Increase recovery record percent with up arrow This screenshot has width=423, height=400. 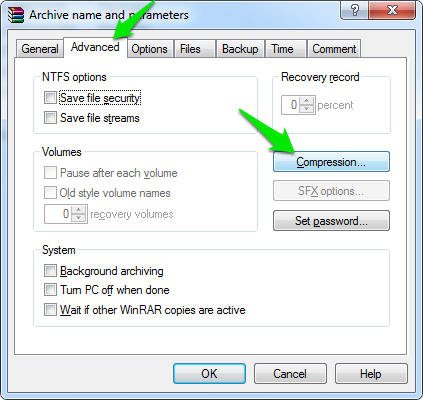point(307,101)
